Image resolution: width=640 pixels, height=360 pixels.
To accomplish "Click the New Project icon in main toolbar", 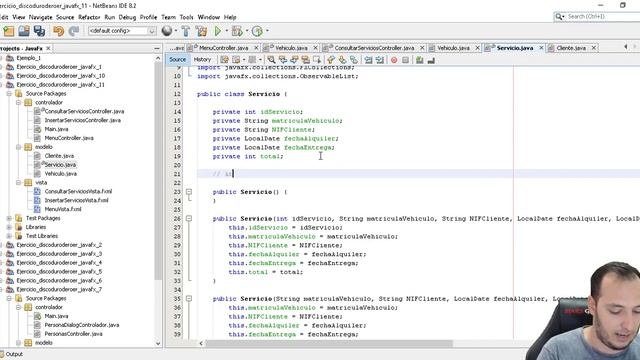I will (9, 31).
